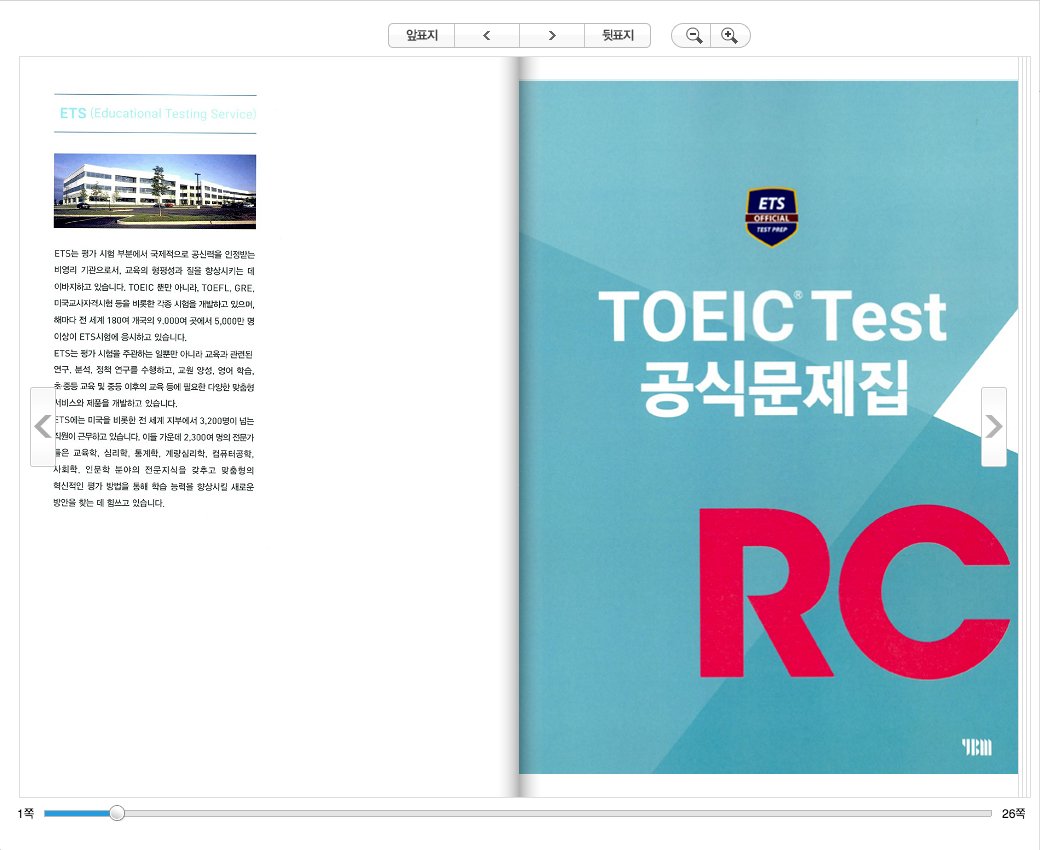Flip forward using the right page-edge arrow
Viewport: 1040px width, 850px height.
click(994, 426)
